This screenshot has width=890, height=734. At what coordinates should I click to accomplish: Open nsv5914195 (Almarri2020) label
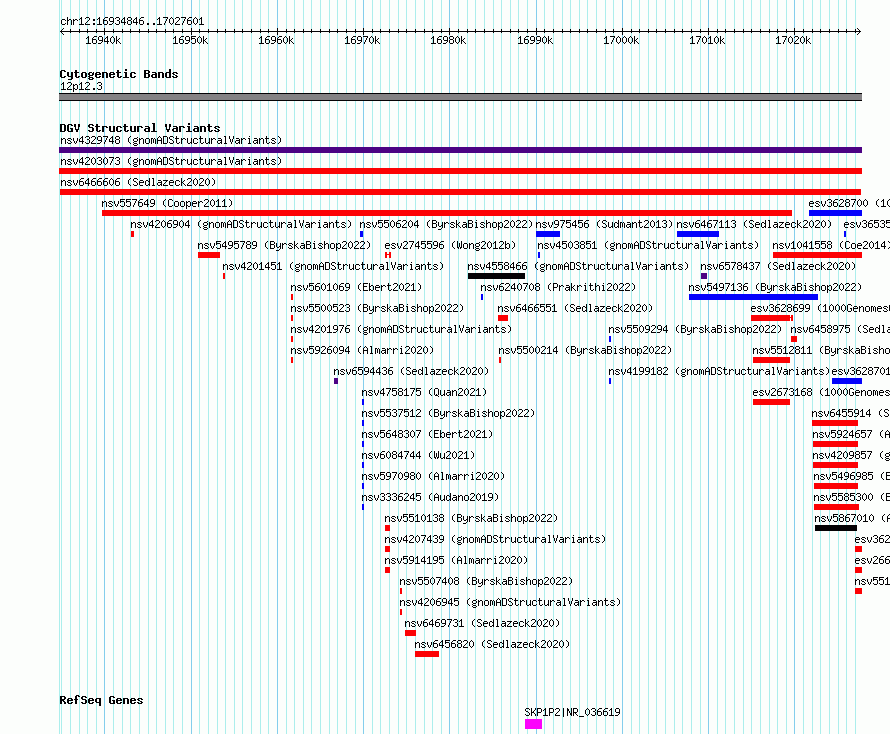(x=456, y=560)
